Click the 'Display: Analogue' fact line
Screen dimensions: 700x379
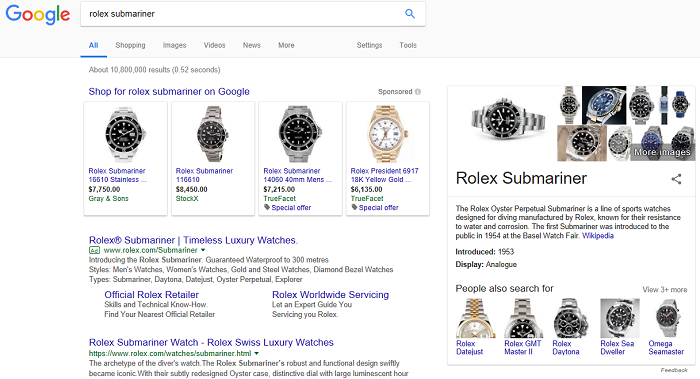click(x=486, y=265)
